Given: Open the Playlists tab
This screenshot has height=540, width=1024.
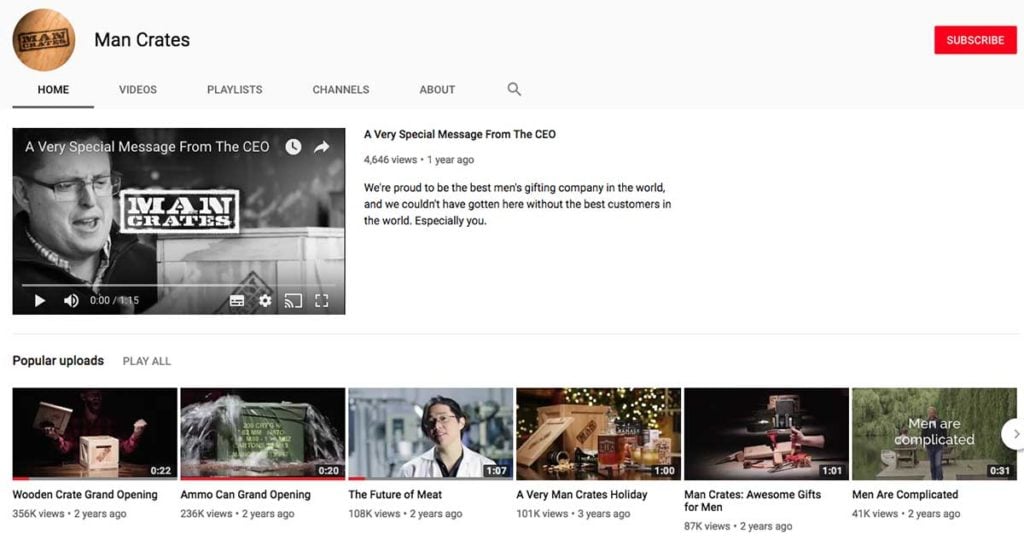Looking at the screenshot, I should click(x=234, y=89).
